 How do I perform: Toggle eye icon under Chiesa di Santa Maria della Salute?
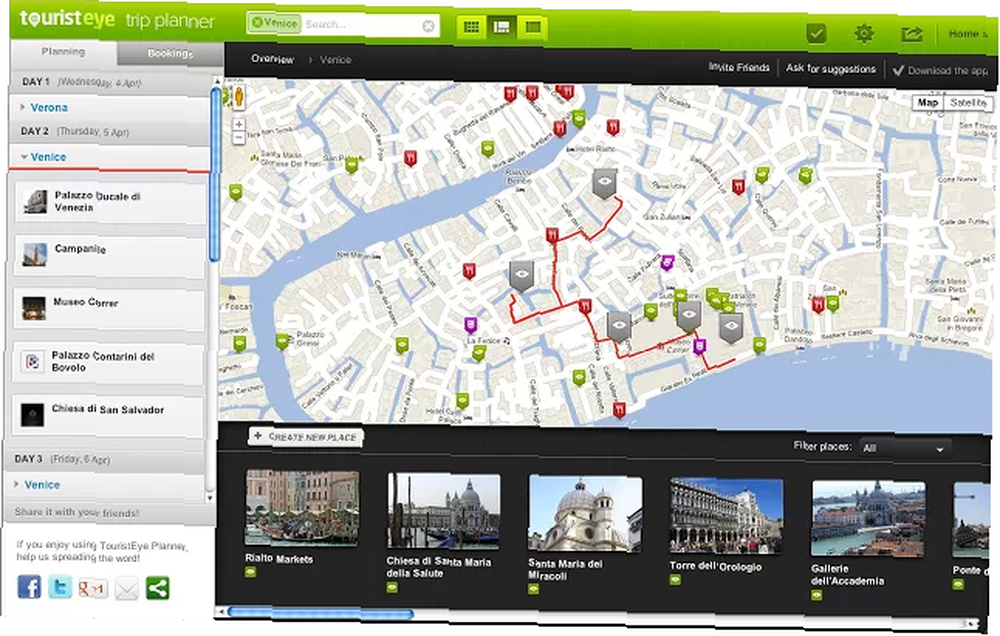(392, 587)
